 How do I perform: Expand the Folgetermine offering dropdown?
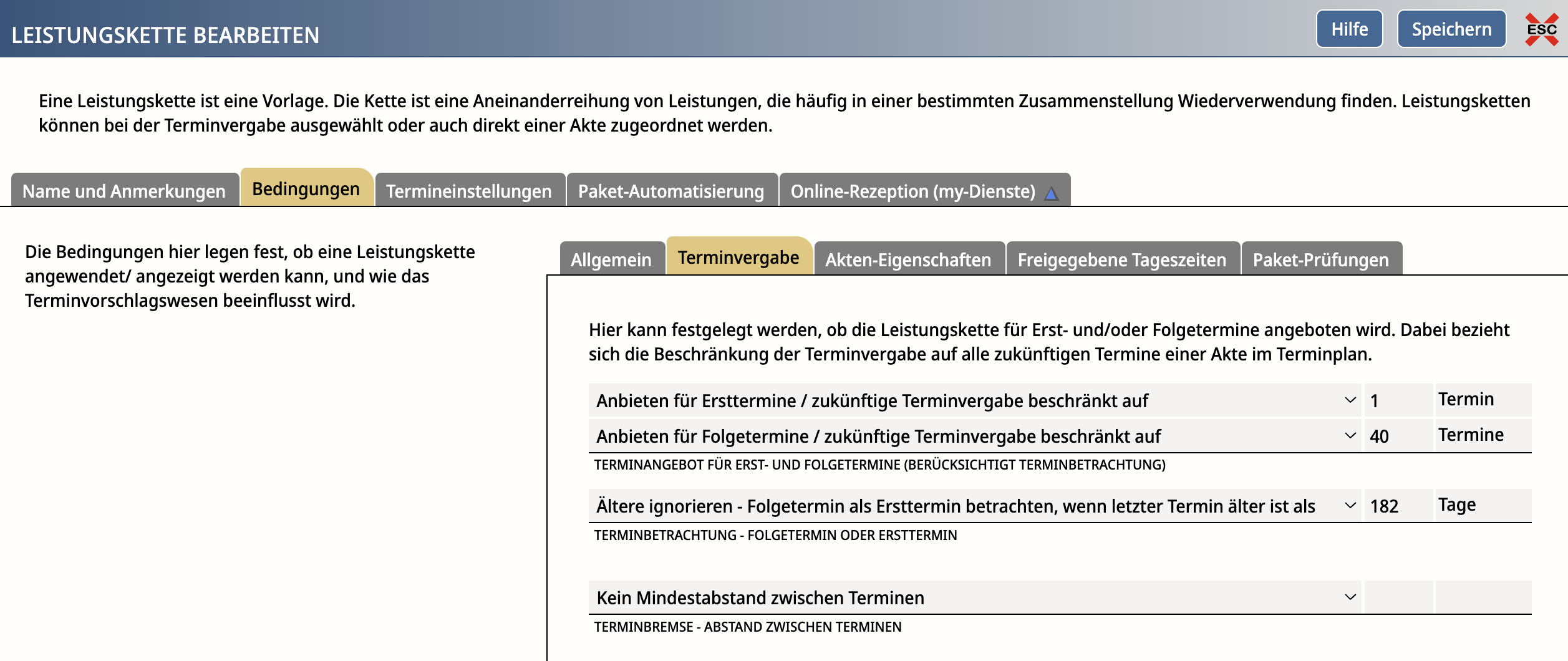click(975, 436)
